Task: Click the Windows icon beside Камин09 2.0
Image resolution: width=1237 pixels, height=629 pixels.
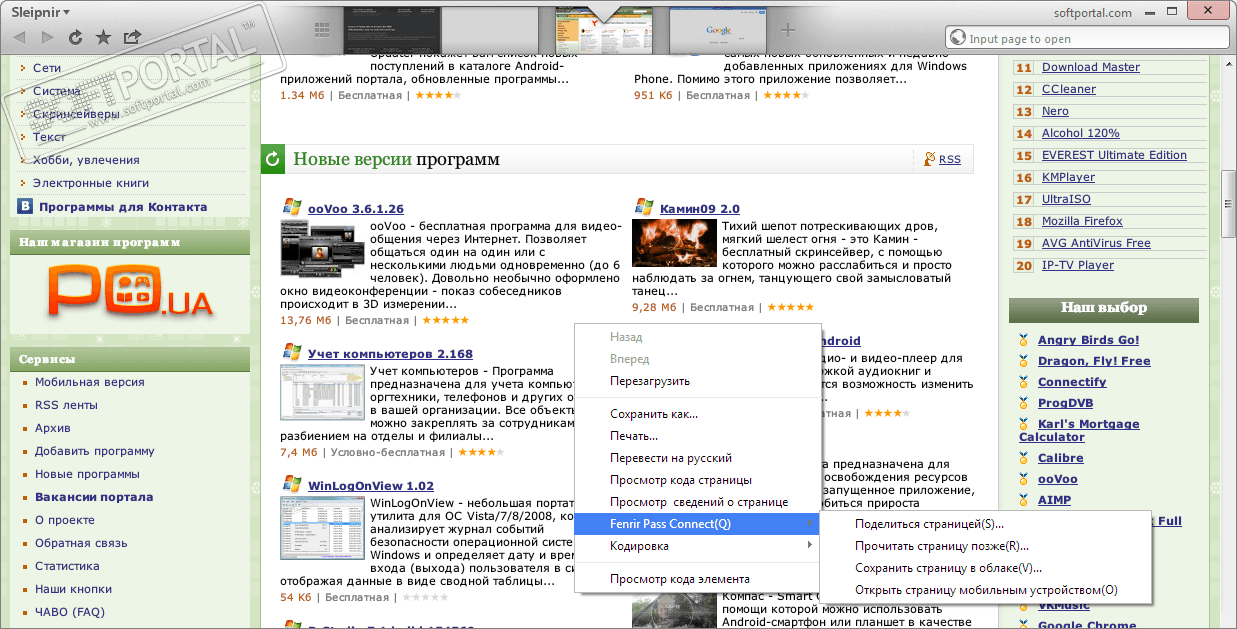Action: [643, 207]
